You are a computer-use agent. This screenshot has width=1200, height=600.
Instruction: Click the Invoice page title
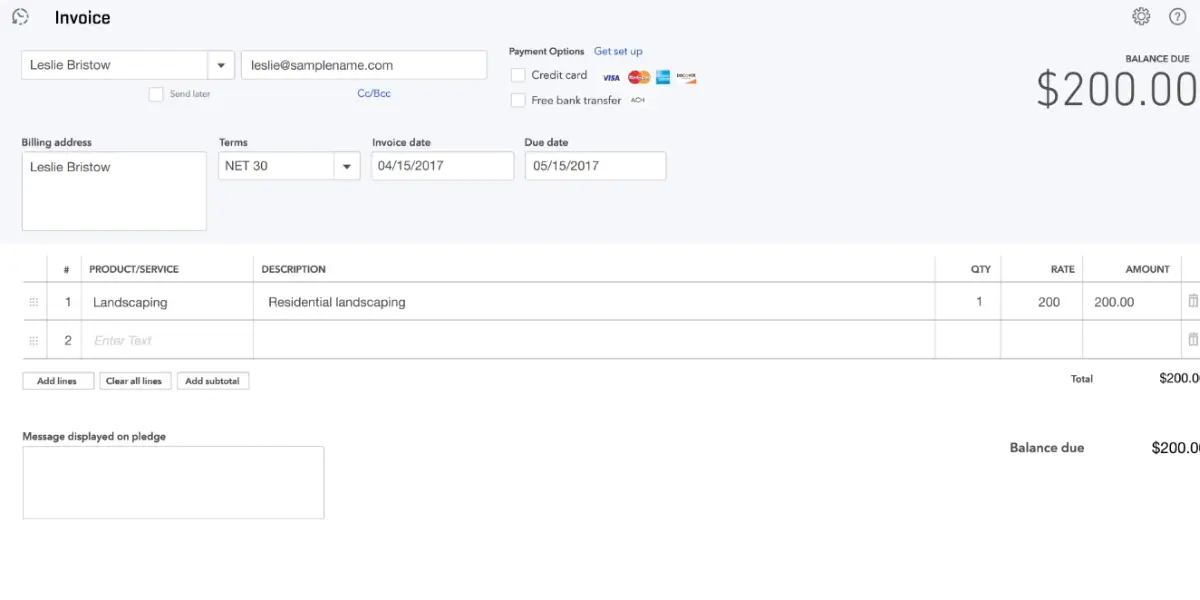[83, 18]
